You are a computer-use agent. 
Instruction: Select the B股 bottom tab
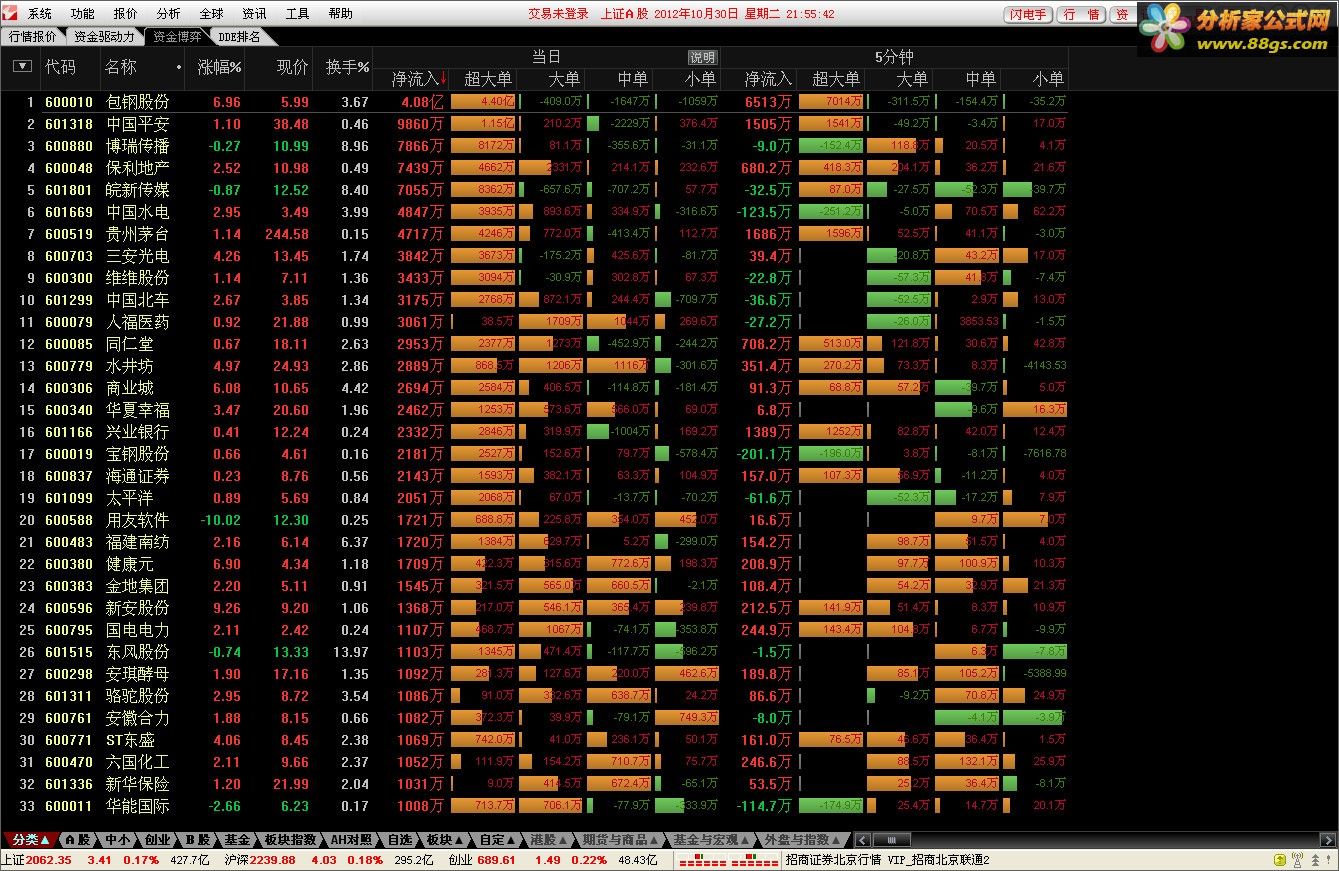pyautogui.click(x=197, y=840)
